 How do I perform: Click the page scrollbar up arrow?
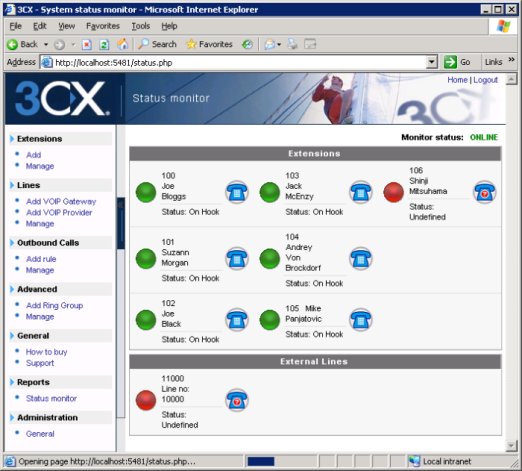tap(511, 79)
